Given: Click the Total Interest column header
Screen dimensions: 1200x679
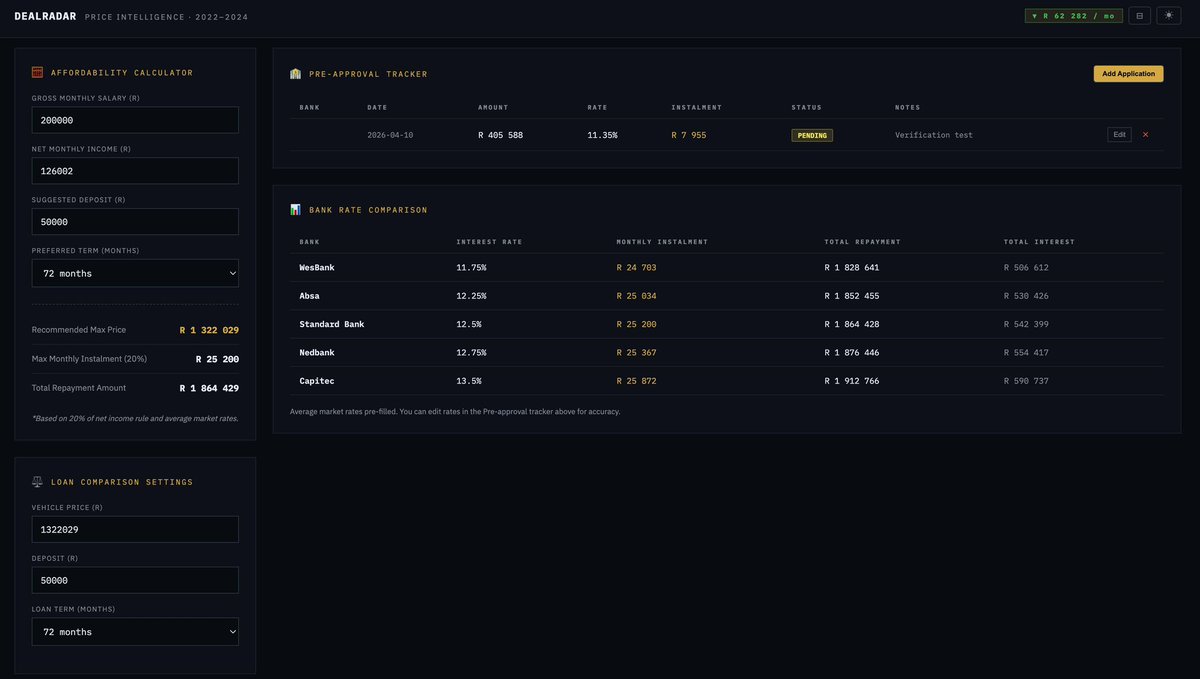Looking at the screenshot, I should [x=1040, y=242].
